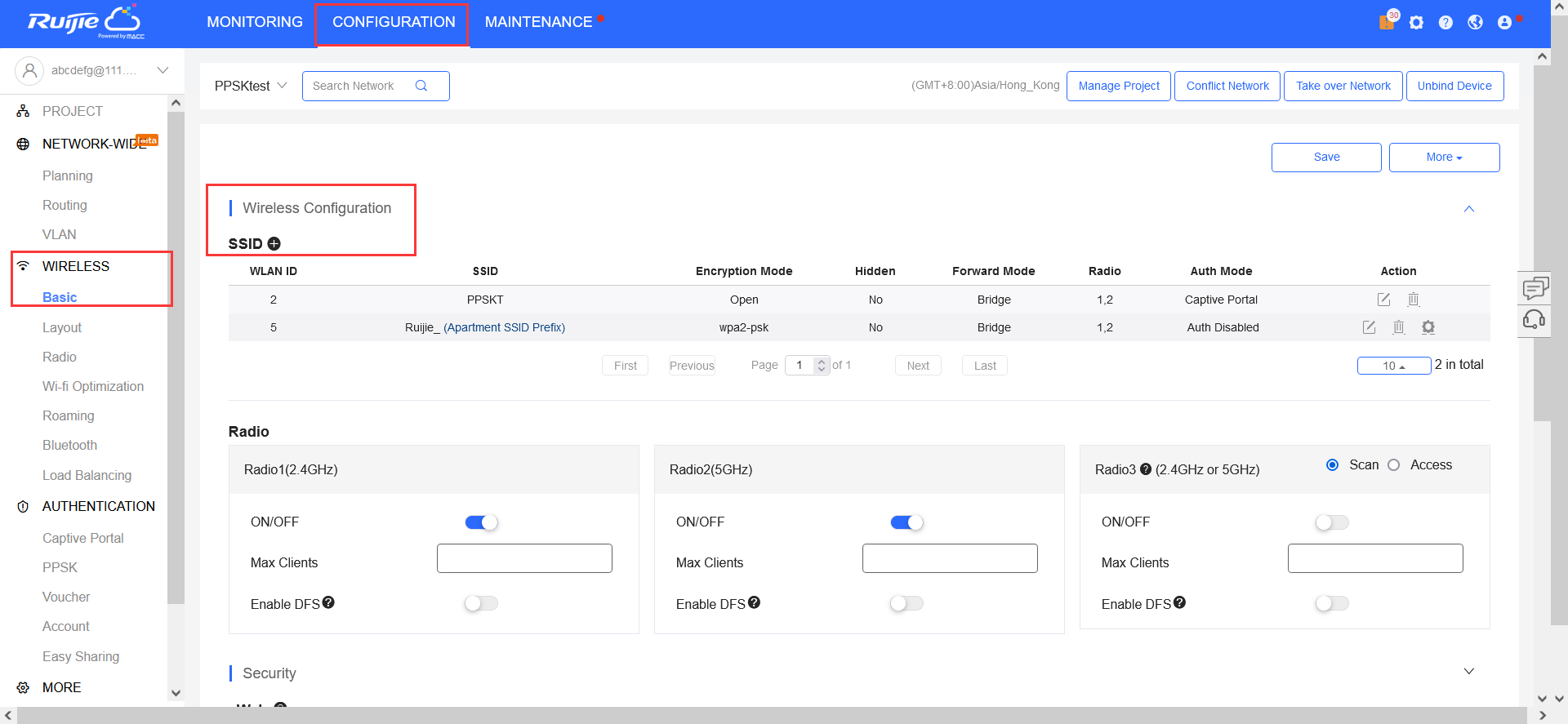Screen dimensions: 1568x724
Task: Open the PPSKtest network dropdown
Action: pos(251,86)
